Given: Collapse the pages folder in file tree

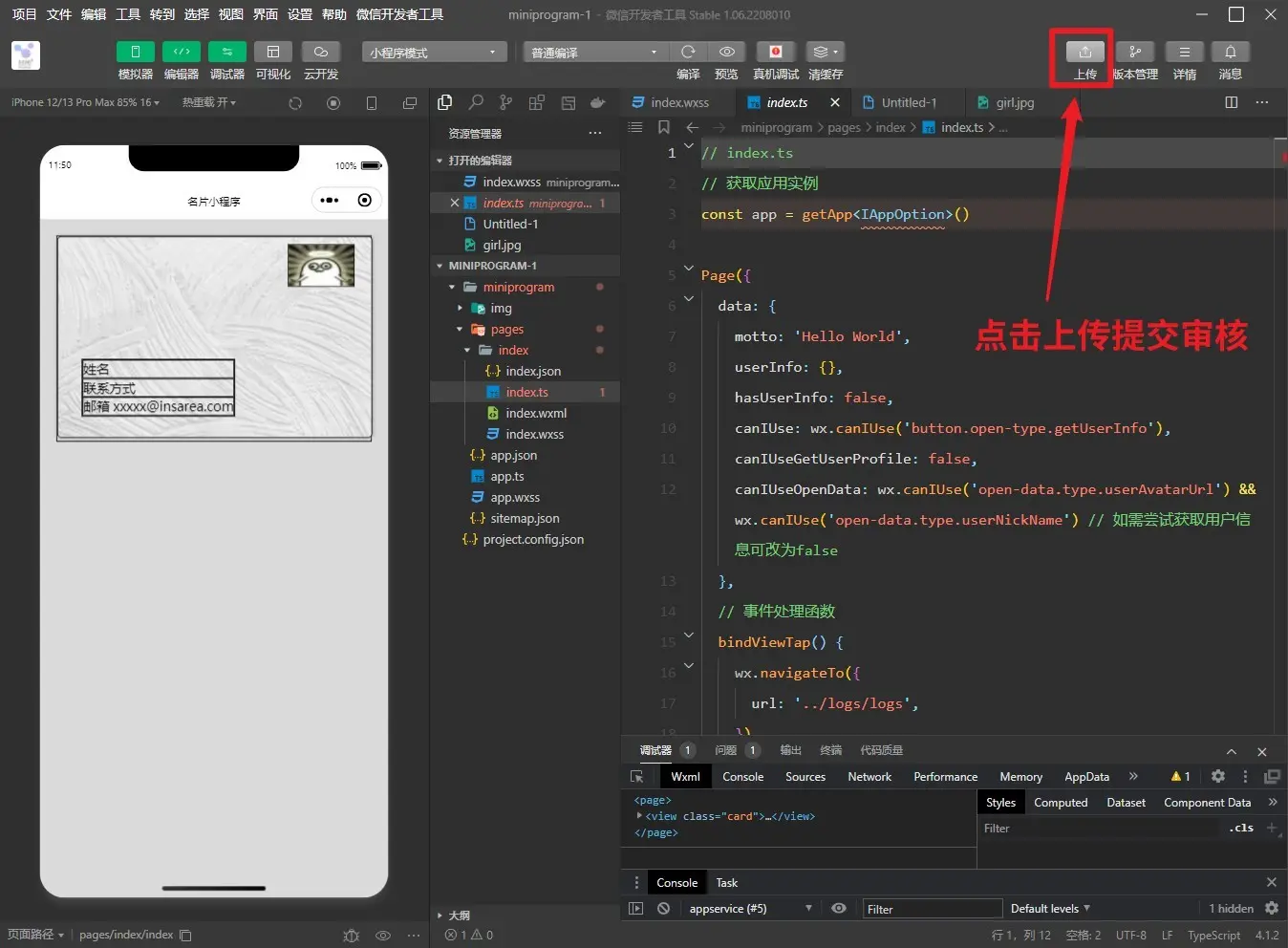Looking at the screenshot, I should [x=506, y=330].
